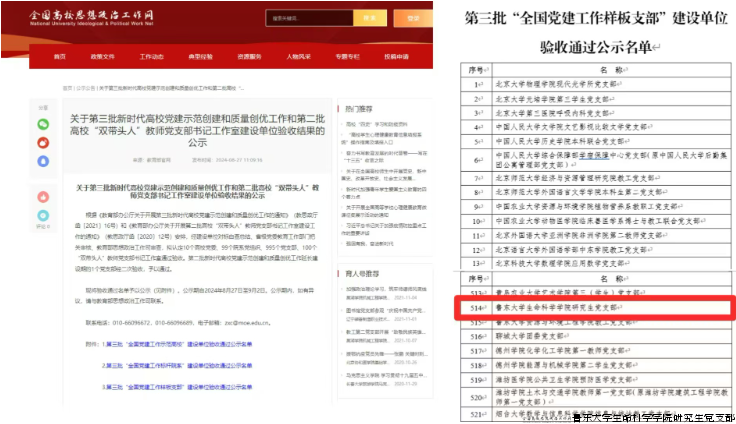Viewport: 736px width, 424px height.
Task: Click table row 11 北京外国语大学 branch
Action: click(x=596, y=235)
